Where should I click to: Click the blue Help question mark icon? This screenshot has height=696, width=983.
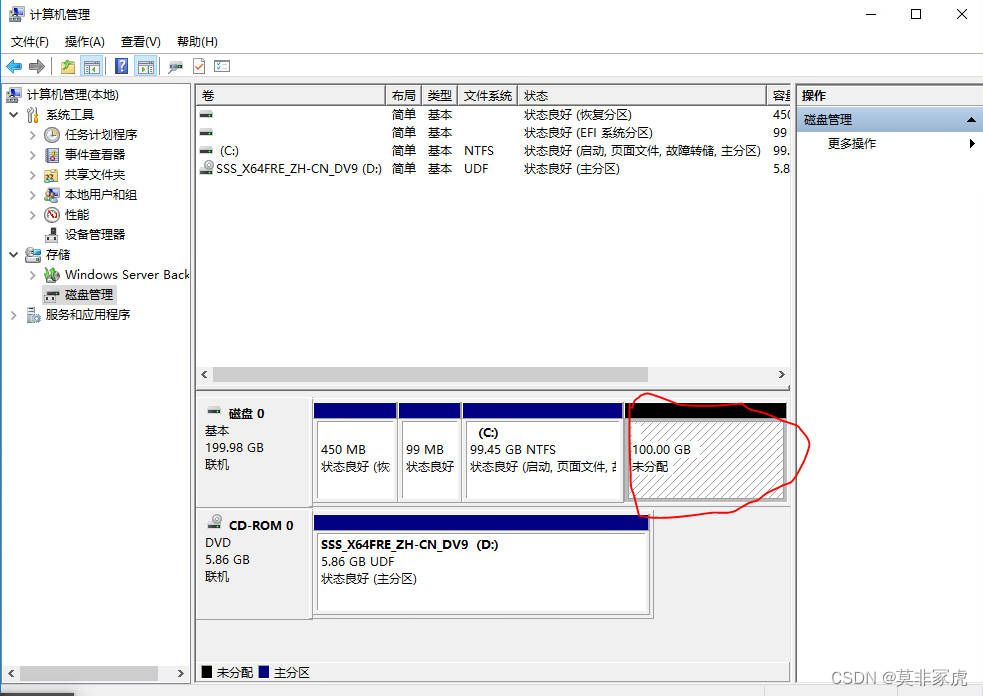(x=122, y=66)
